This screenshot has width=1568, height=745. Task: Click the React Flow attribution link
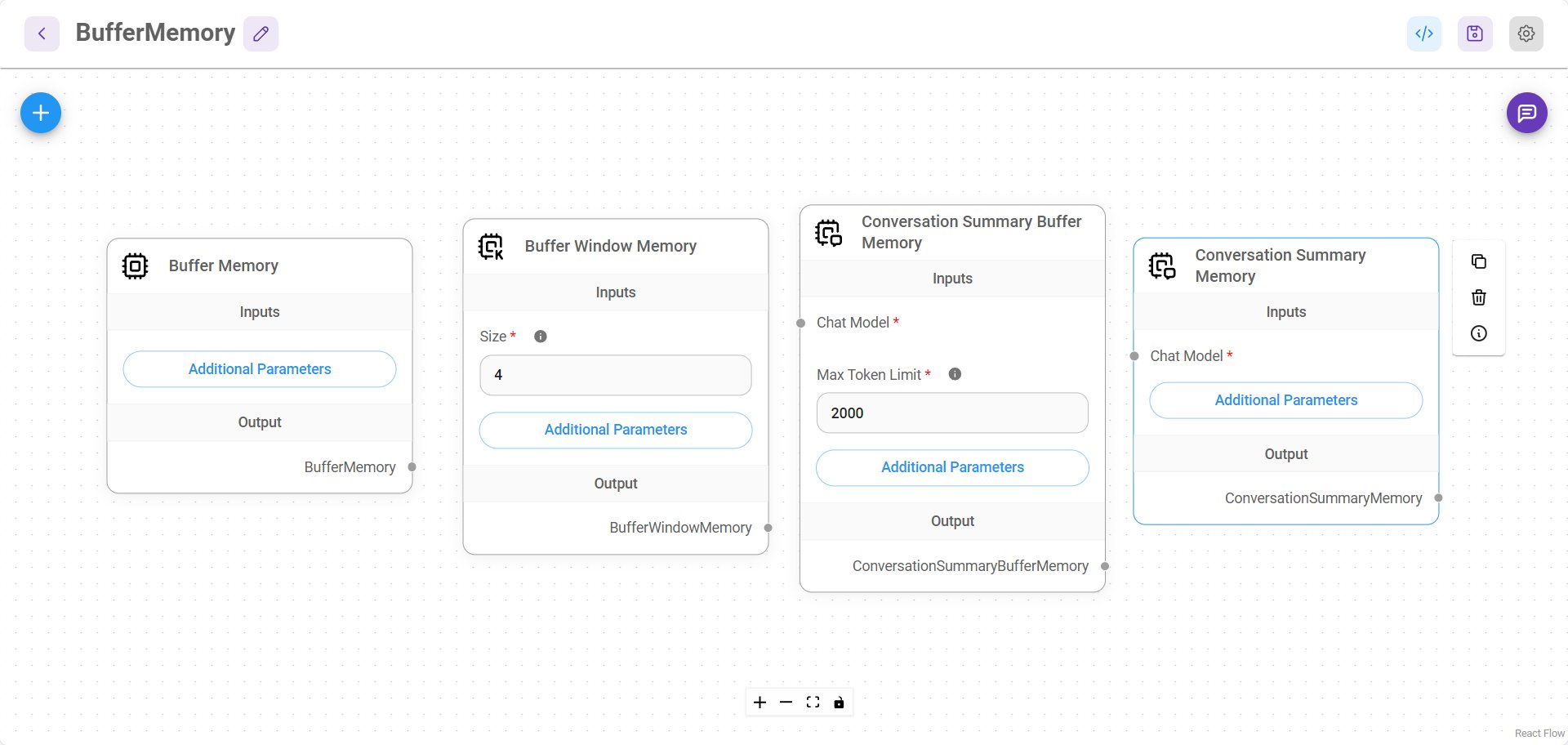[x=1539, y=734]
